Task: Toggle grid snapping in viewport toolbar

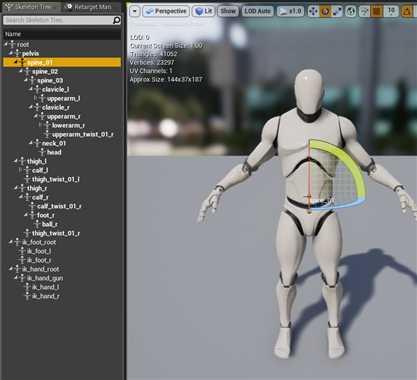Action: (376, 11)
